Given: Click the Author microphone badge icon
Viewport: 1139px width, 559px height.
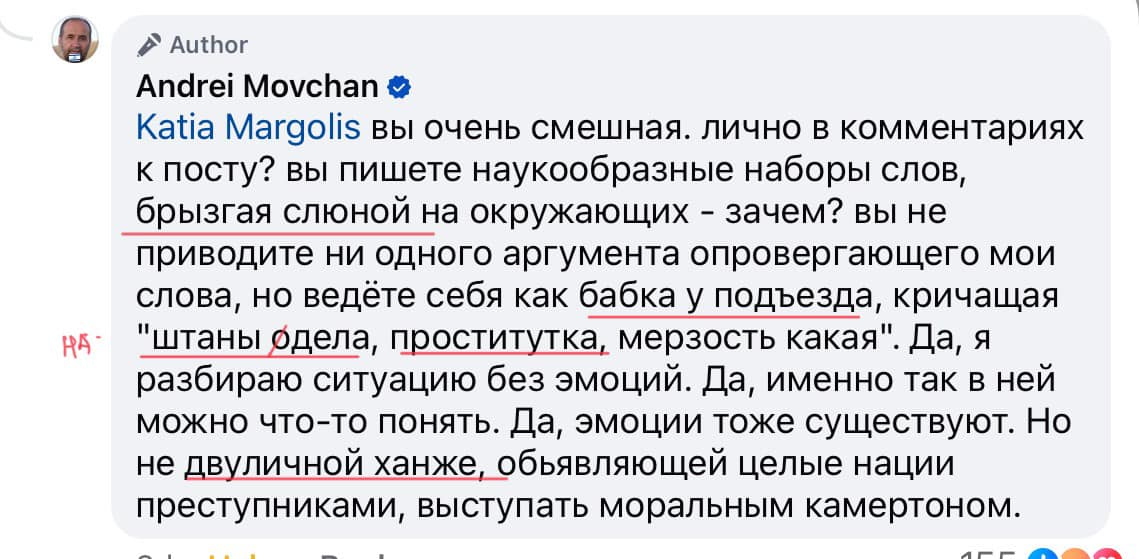Looking at the screenshot, I should coord(149,45).
